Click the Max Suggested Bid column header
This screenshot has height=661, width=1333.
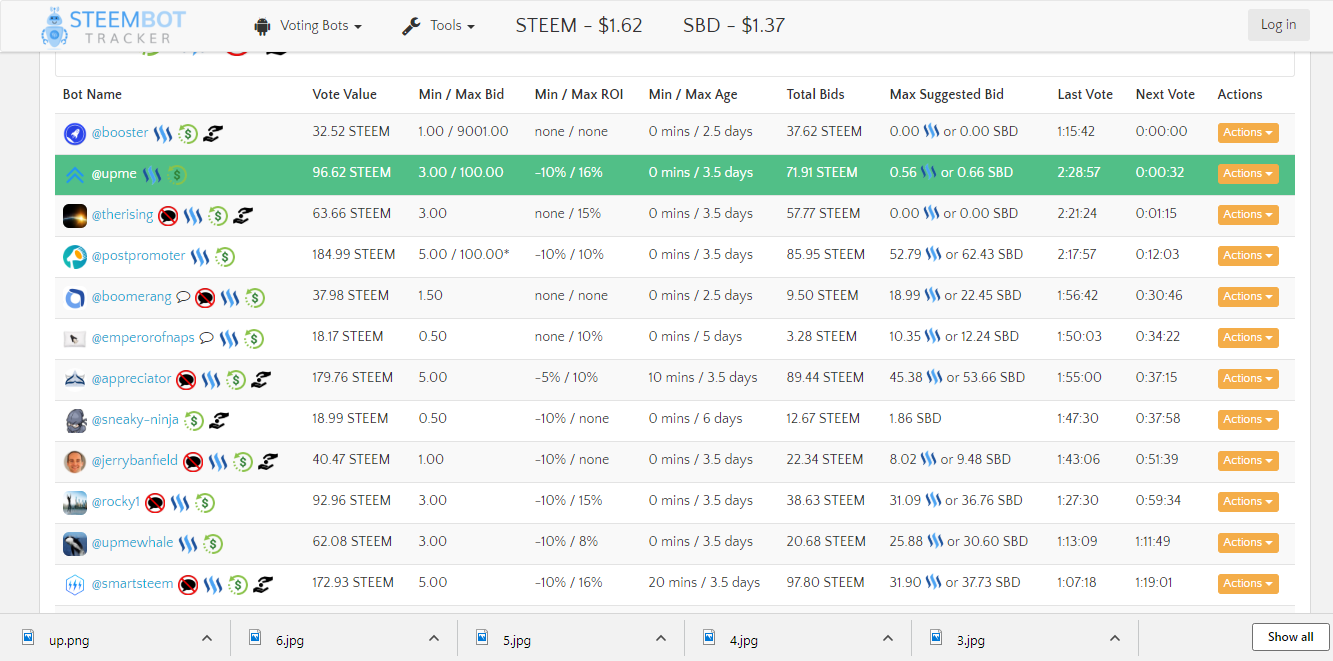[947, 94]
